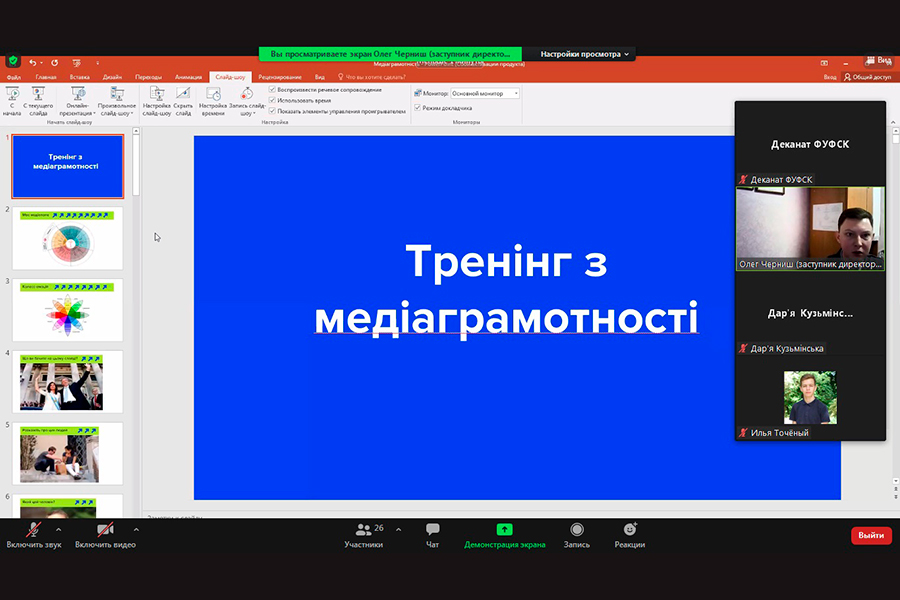Open the Участники participants panel

tap(364, 530)
